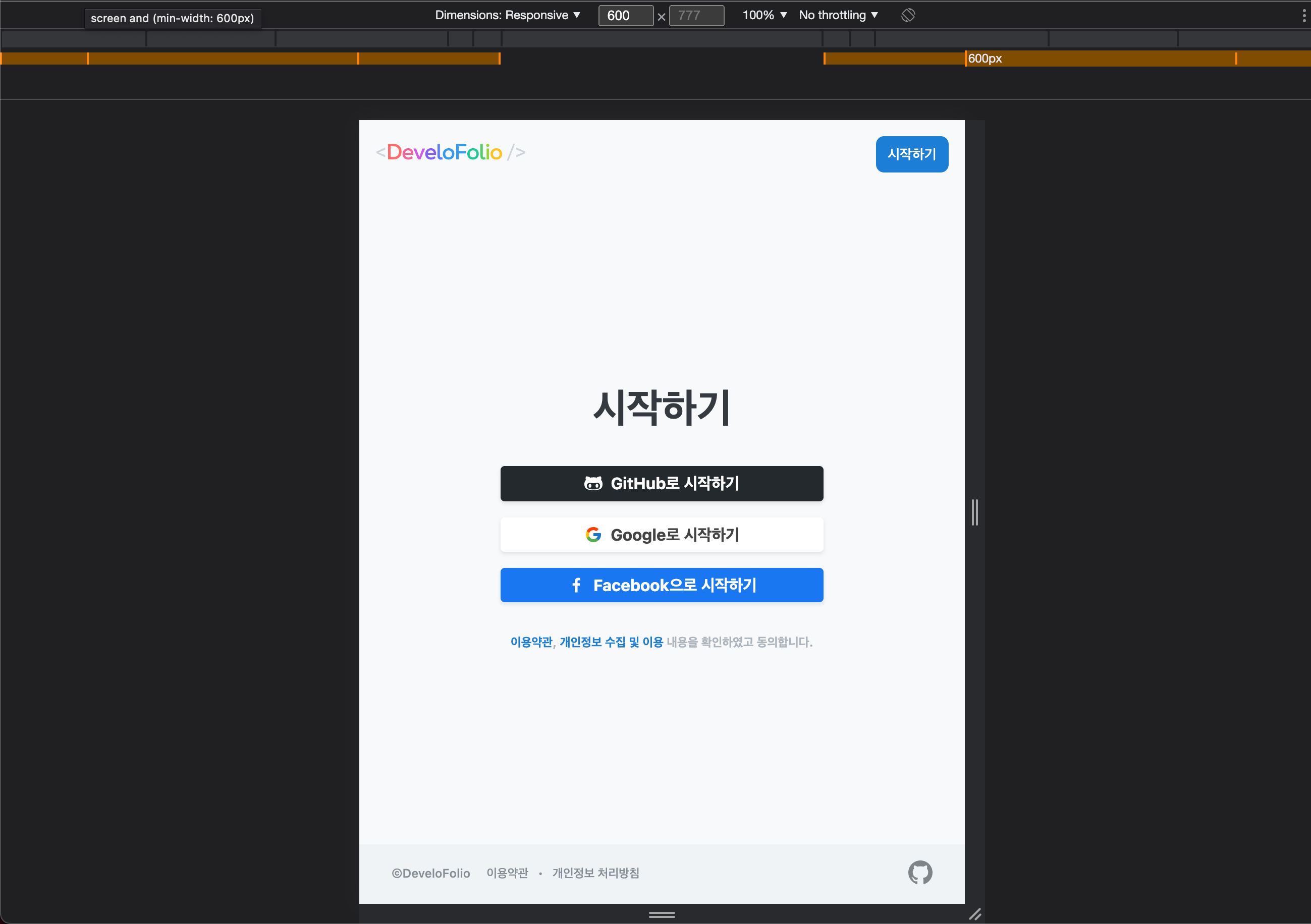Screen dimensions: 1311x924
Task: Open the footer 이용약관 link
Action: click(507, 873)
